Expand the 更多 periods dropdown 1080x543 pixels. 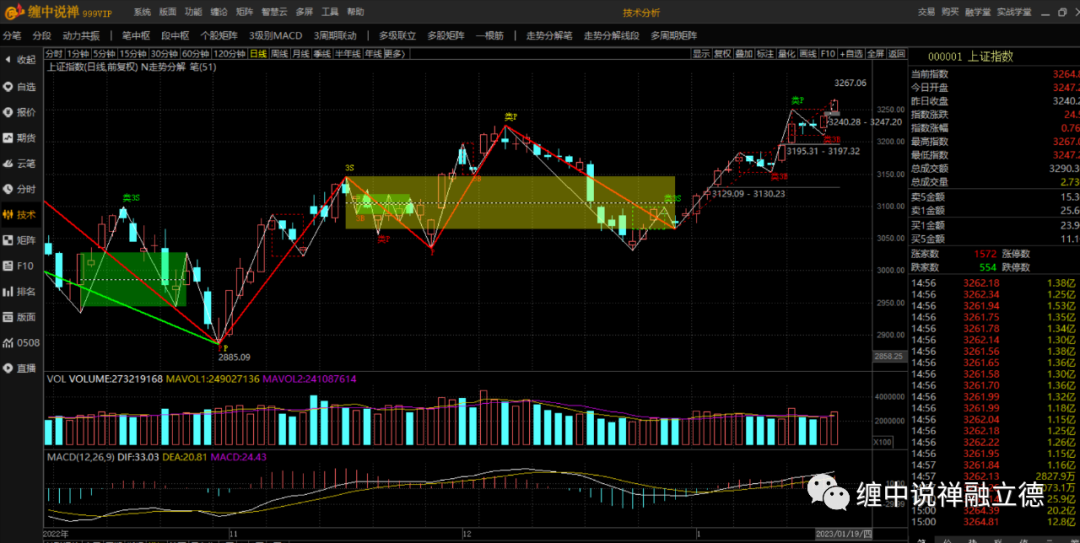[395, 54]
